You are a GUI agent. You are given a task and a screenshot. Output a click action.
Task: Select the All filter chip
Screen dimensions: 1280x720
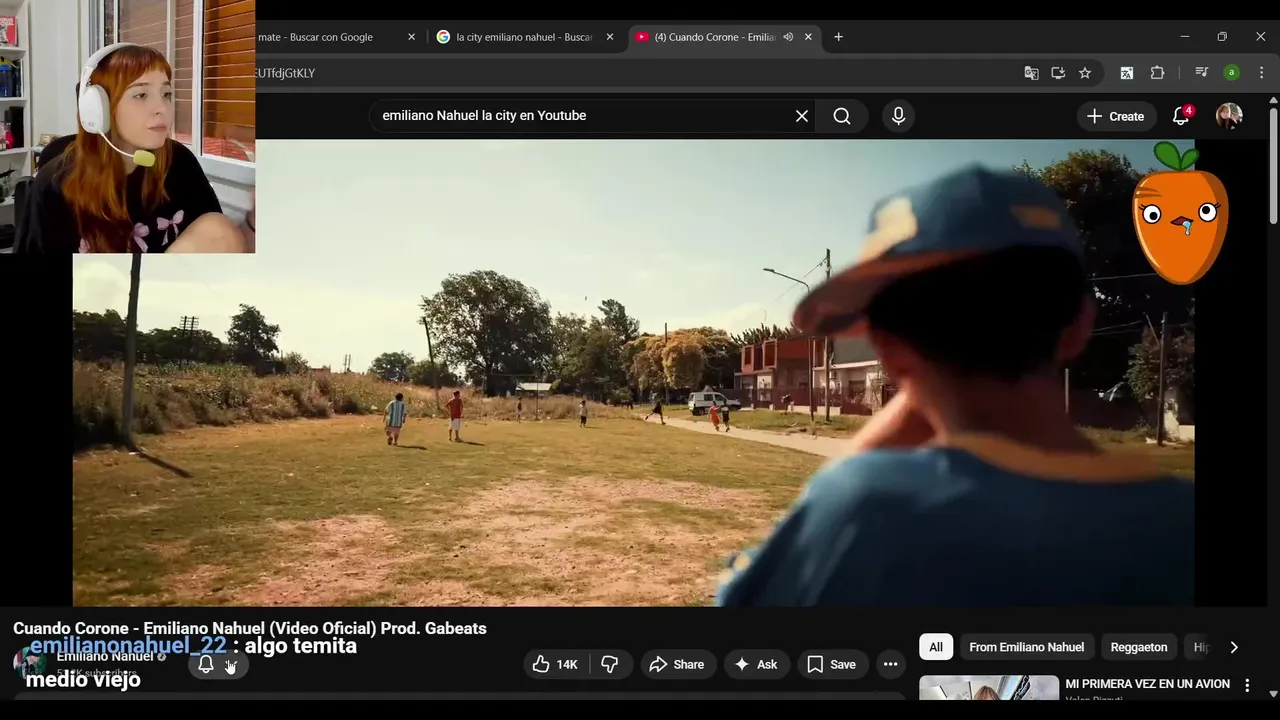click(x=936, y=647)
